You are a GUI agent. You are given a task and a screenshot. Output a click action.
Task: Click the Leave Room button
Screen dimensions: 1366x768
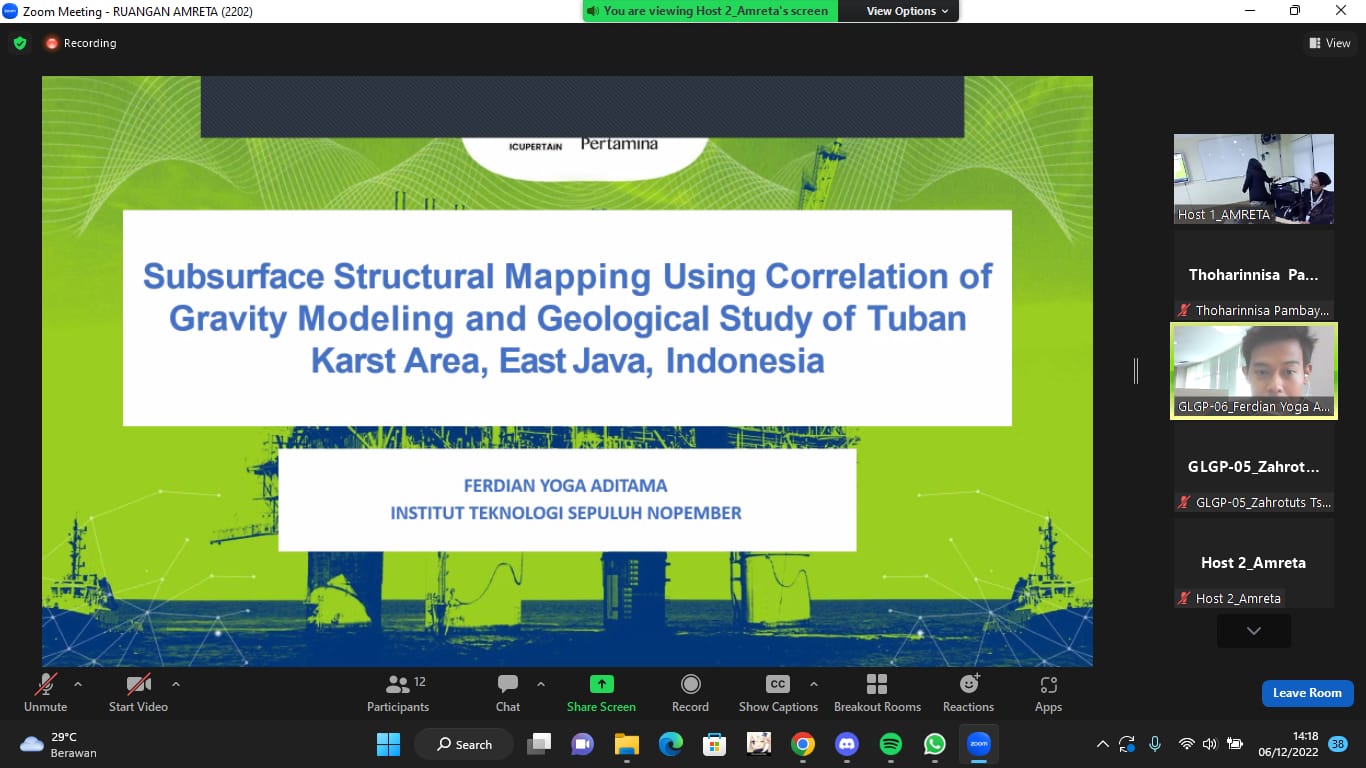[1307, 693]
